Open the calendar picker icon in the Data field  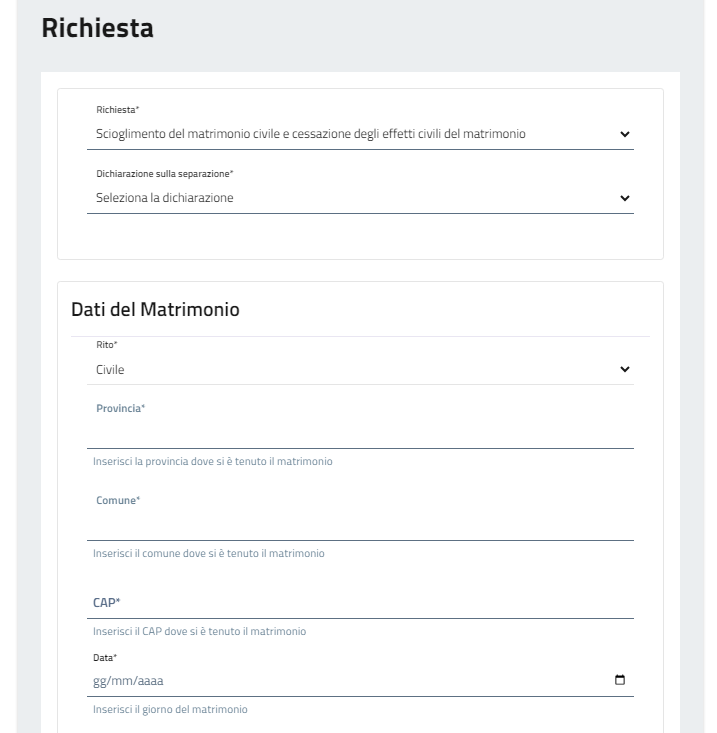(620, 681)
